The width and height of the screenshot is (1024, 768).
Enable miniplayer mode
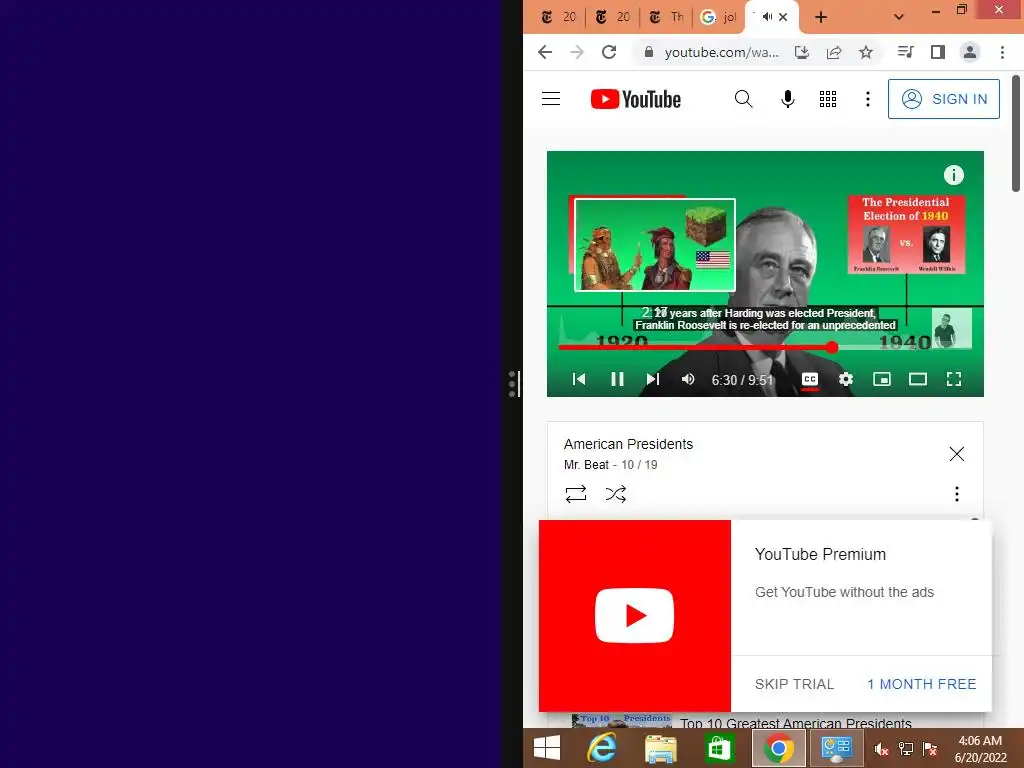[x=882, y=379]
